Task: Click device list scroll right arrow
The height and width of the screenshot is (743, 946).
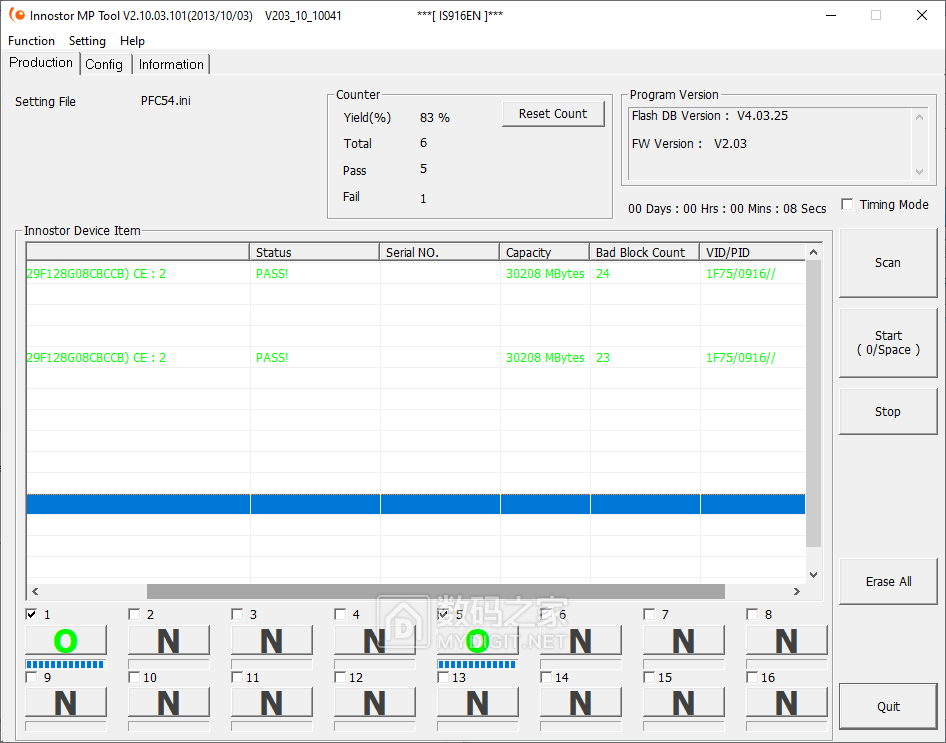Action: [x=796, y=591]
